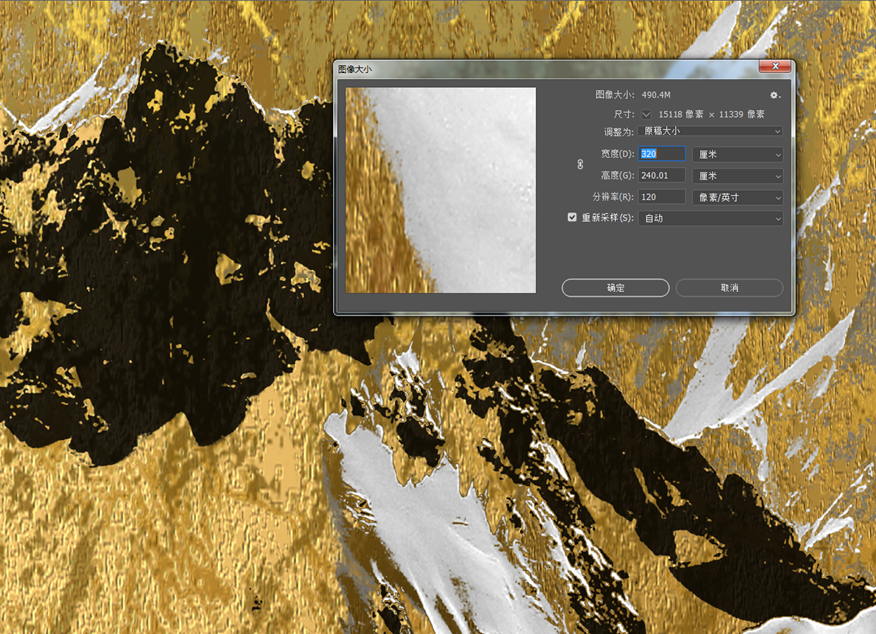Open the resample method dropdown showing 自动
876x634 pixels.
pyautogui.click(x=710, y=218)
